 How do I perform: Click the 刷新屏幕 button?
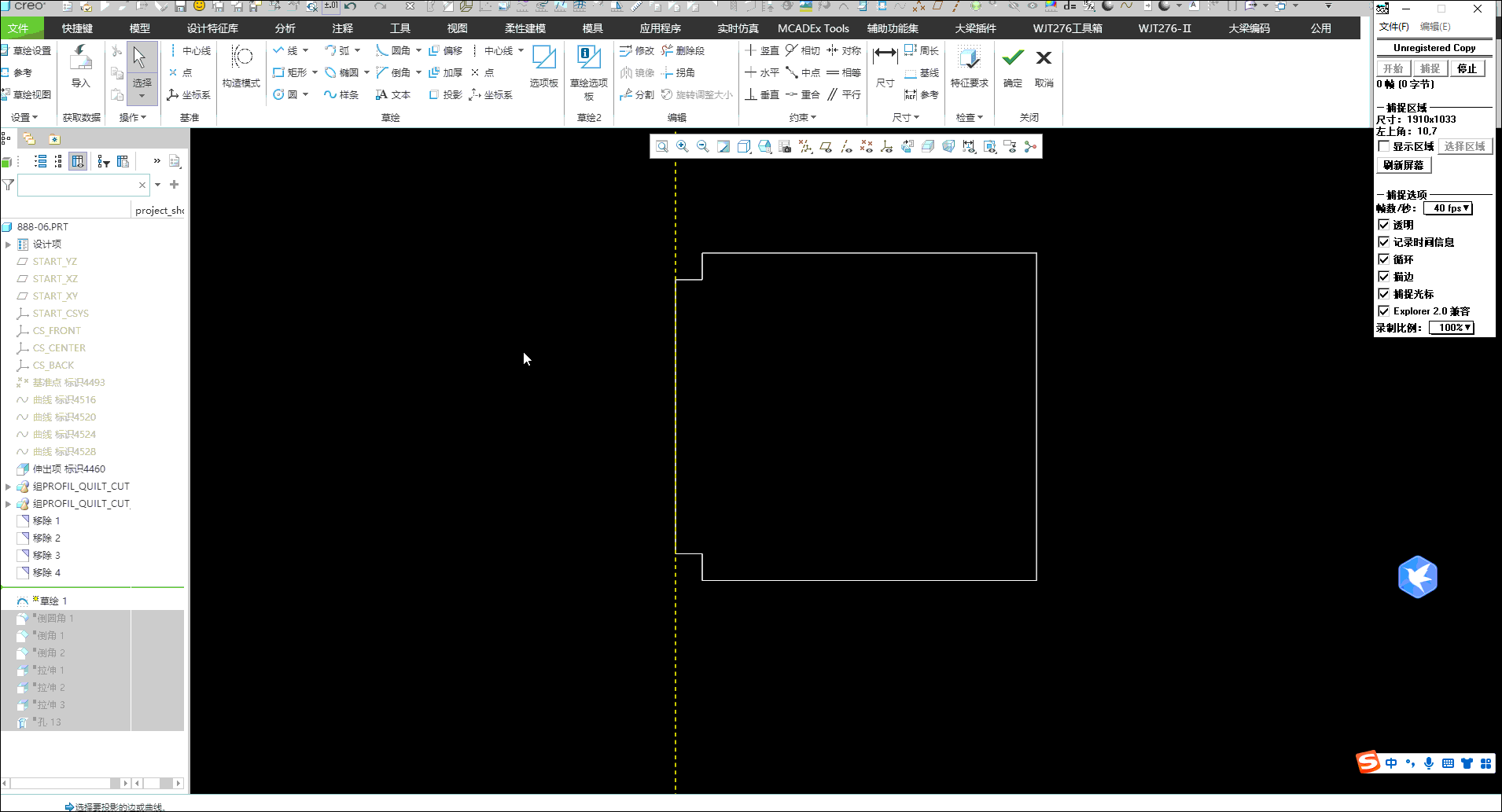click(x=1404, y=165)
